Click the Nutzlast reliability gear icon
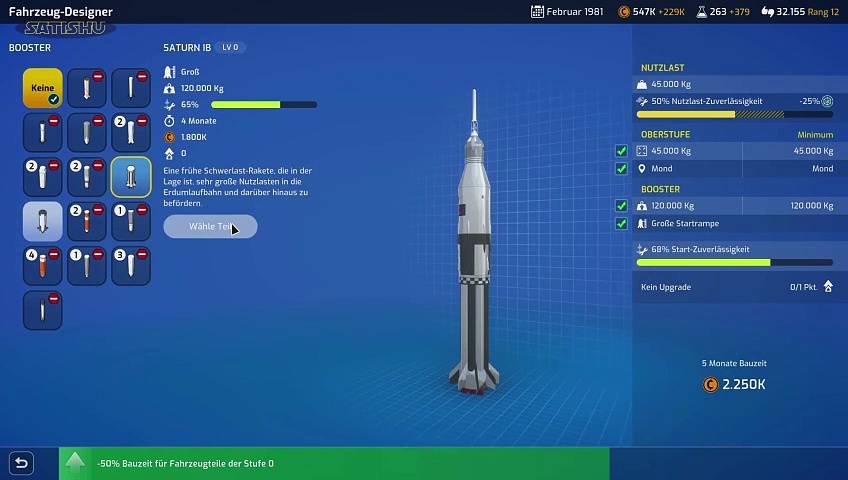This screenshot has width=848, height=480. click(827, 102)
